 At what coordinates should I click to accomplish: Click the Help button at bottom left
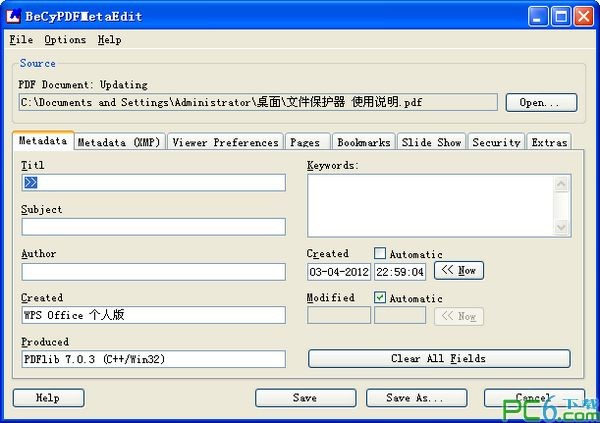pos(48,398)
